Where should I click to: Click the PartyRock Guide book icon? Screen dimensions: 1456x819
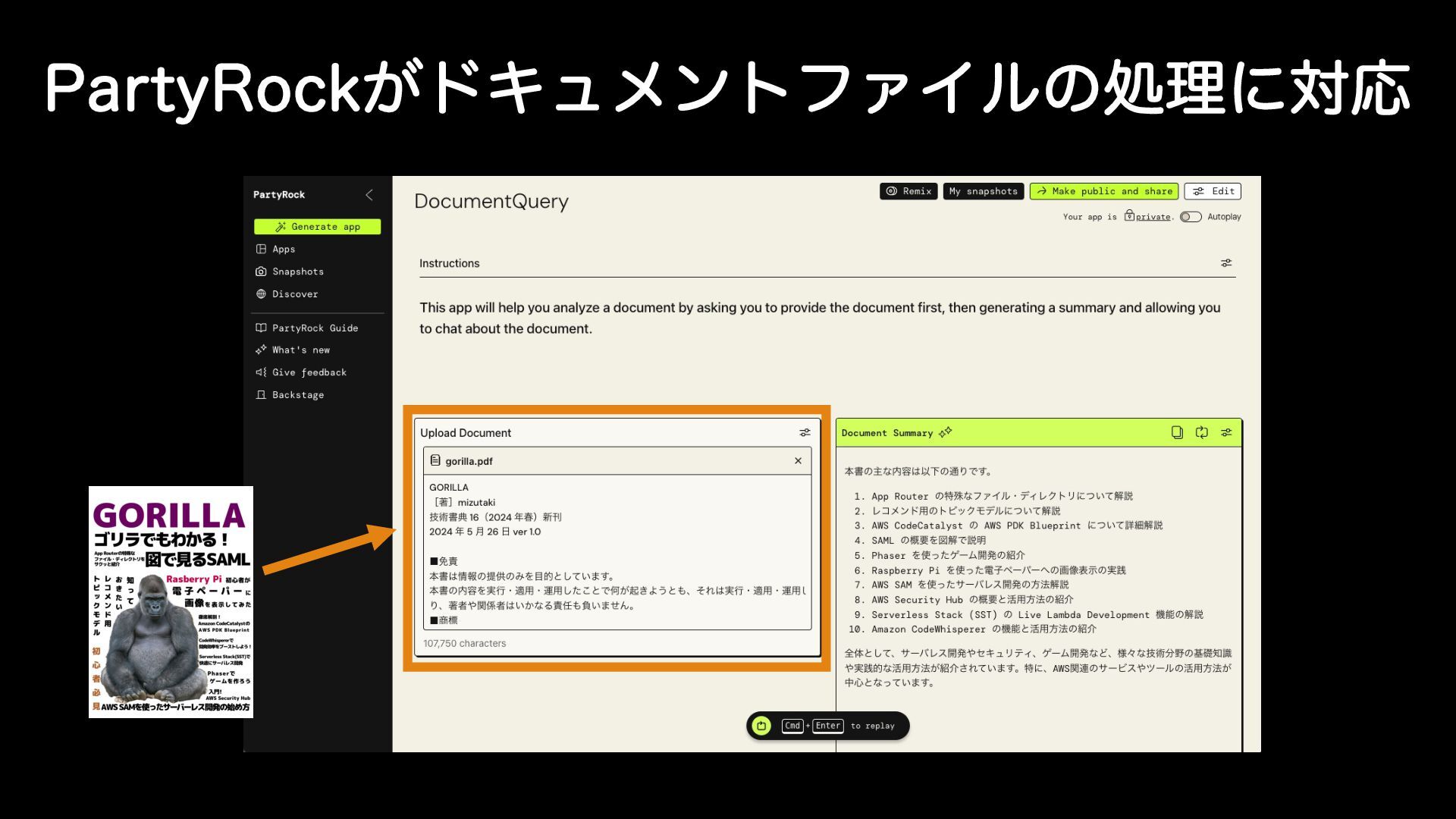point(261,328)
